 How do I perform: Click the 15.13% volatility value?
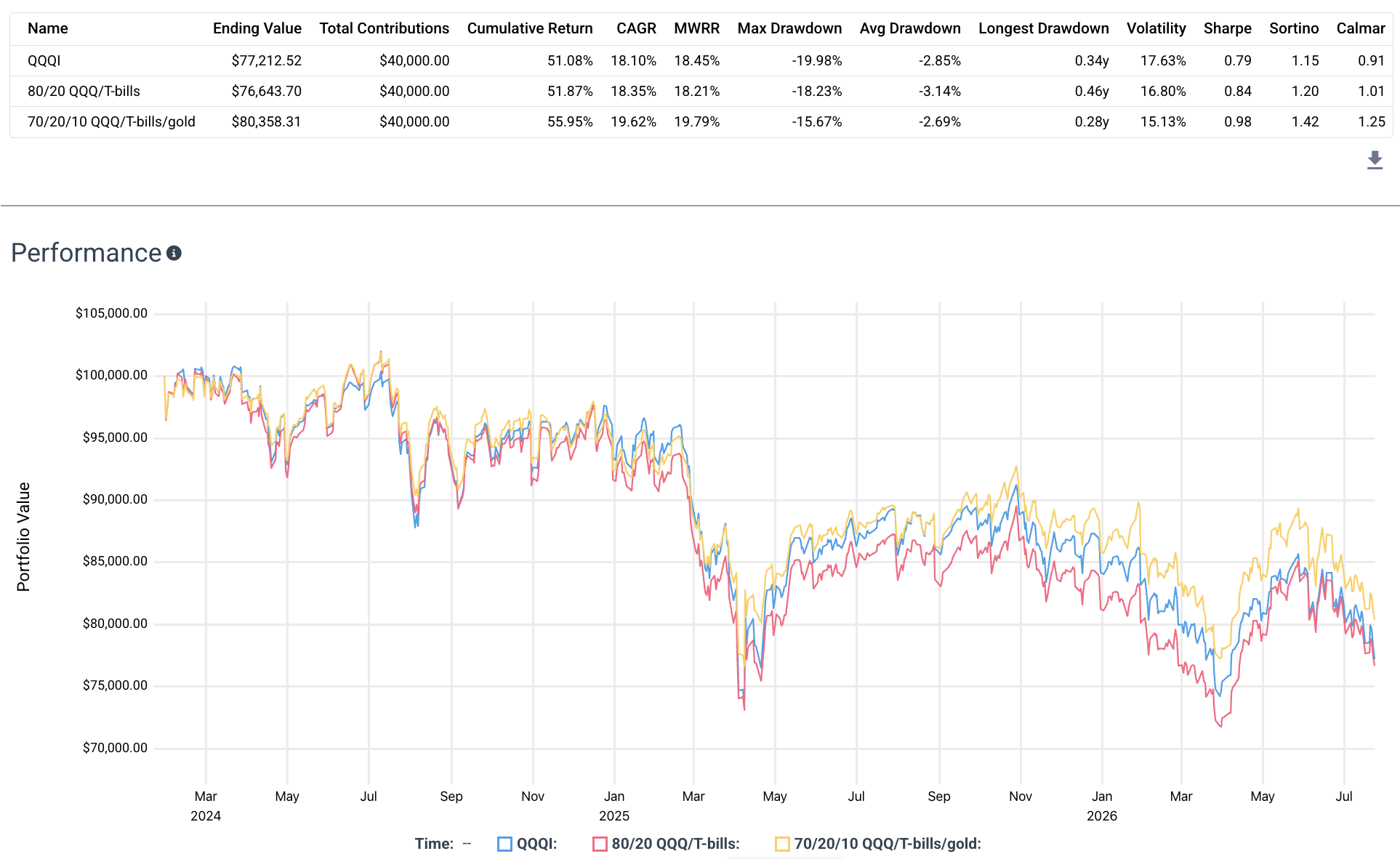click(x=1163, y=121)
